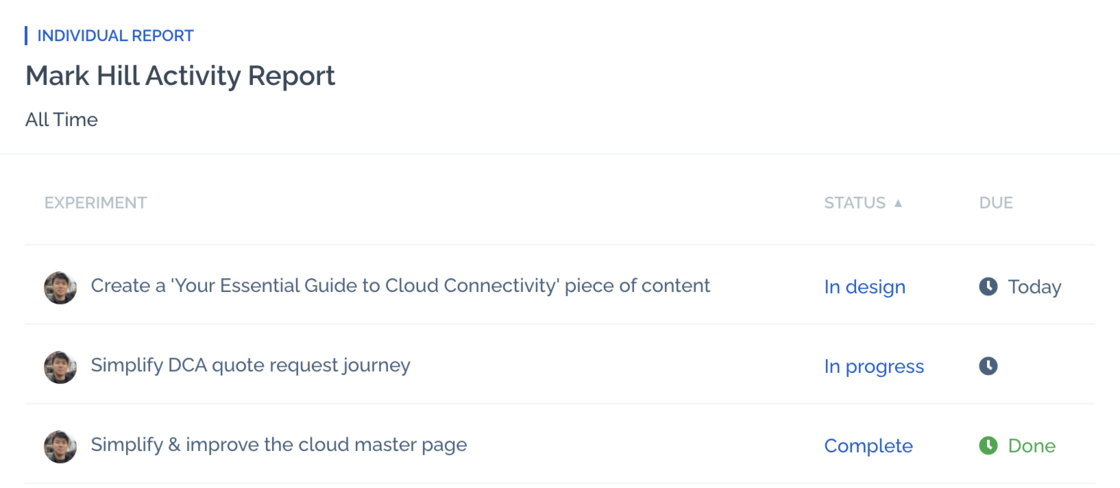
Task: Change the All Time date range
Action: 61,120
